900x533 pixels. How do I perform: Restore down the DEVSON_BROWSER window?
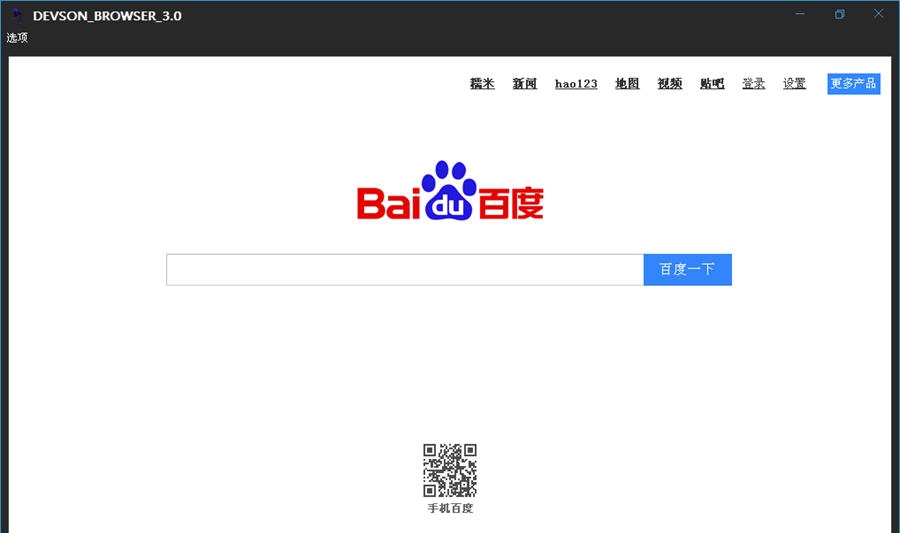pos(839,14)
